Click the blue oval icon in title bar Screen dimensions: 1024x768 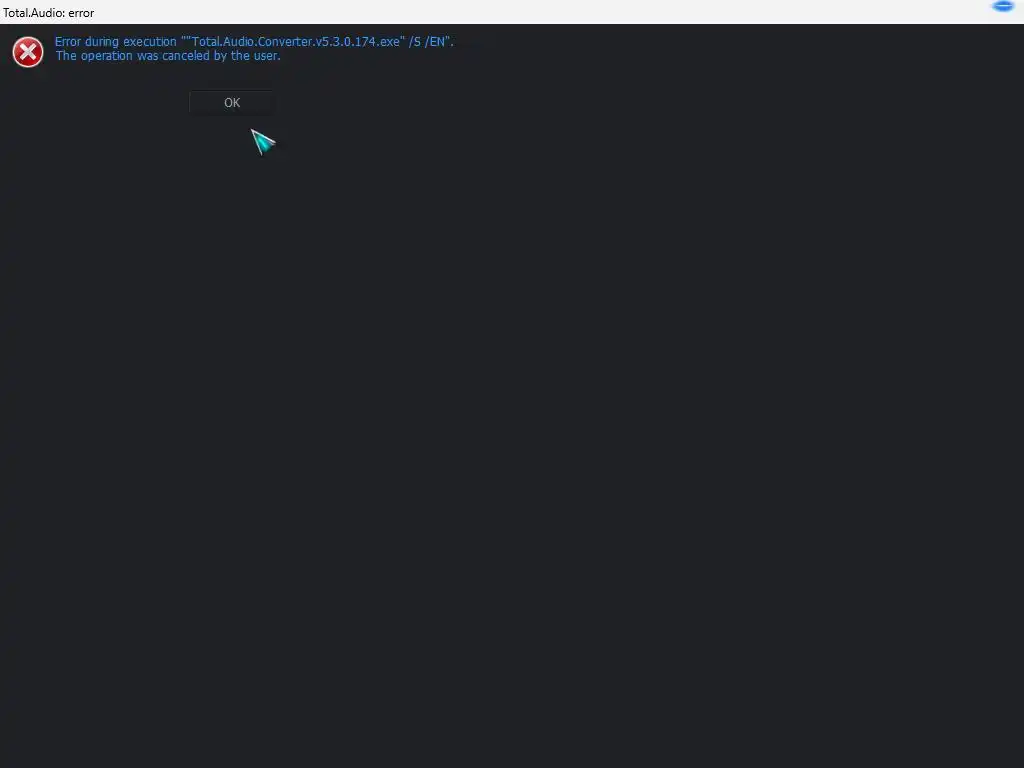[1003, 7]
